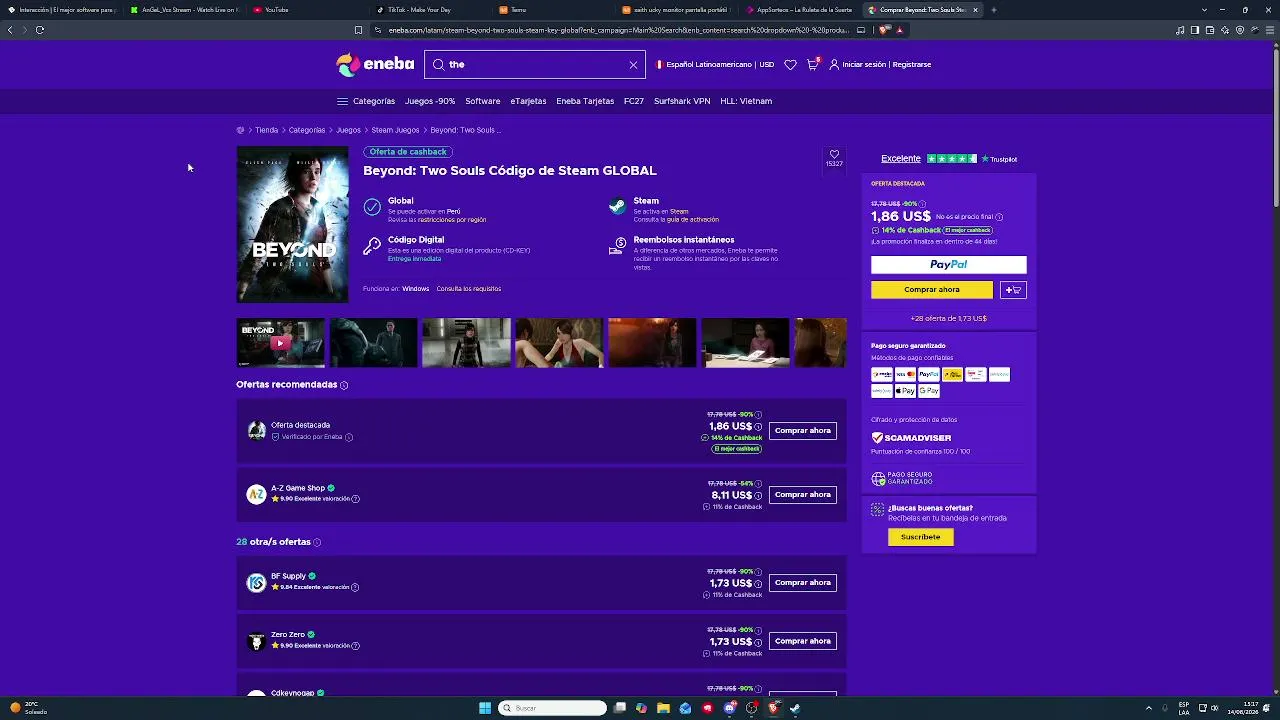Open the Entrega inmediata link
The height and width of the screenshot is (720, 1280).
click(414, 259)
